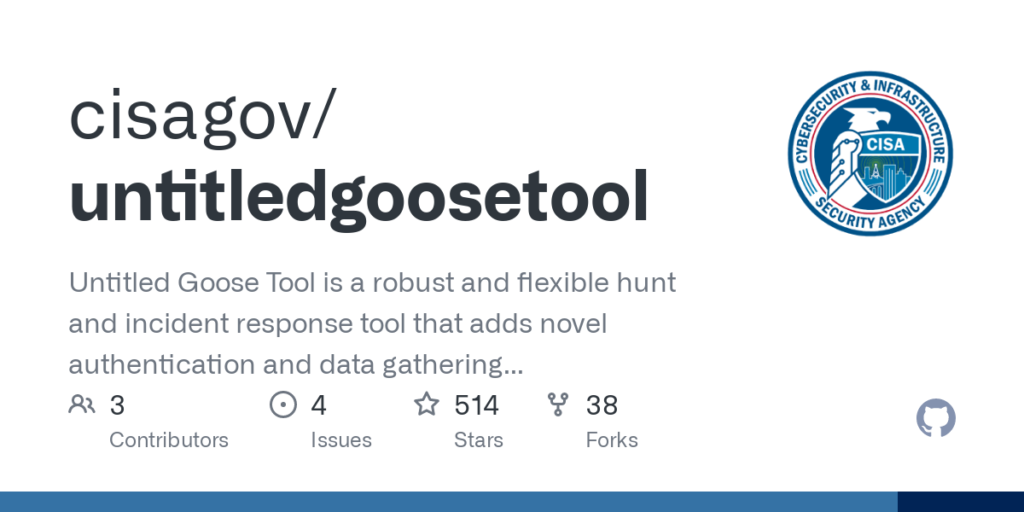Click the repository description text
The width and height of the screenshot is (1024, 512).
[x=372, y=324]
